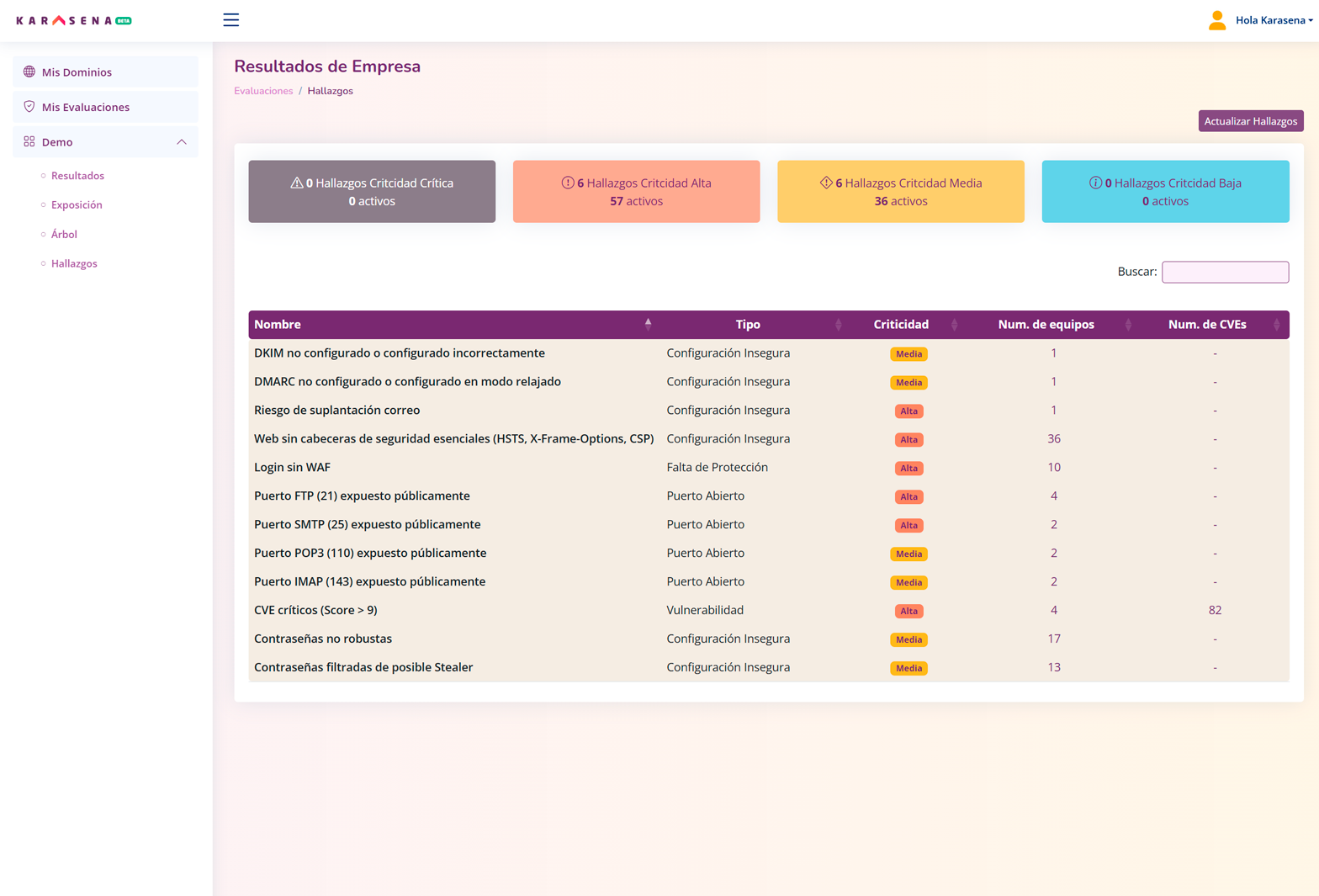This screenshot has height=896, width=1319.
Task: Collapse the Demo sidebar section chevron
Action: tap(182, 142)
